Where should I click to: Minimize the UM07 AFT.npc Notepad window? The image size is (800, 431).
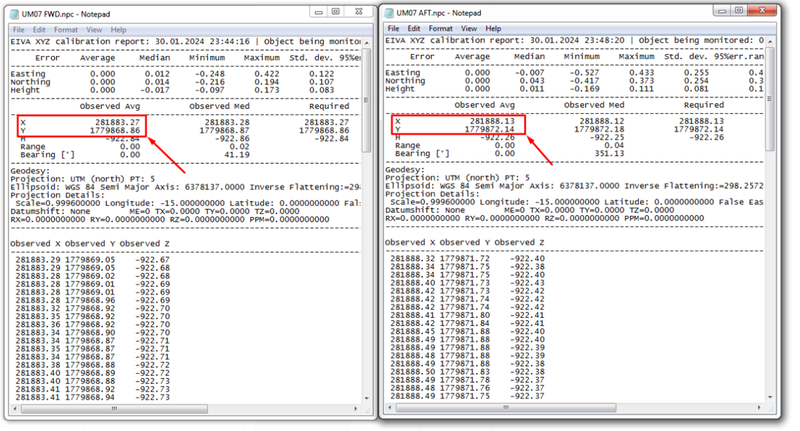coord(721,10)
